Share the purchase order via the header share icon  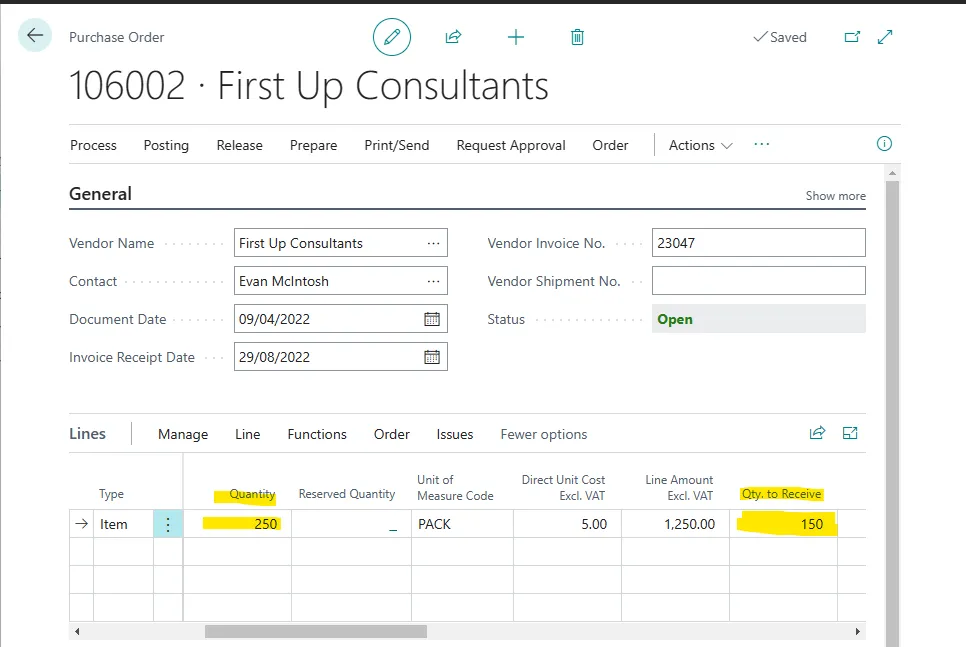coord(453,37)
